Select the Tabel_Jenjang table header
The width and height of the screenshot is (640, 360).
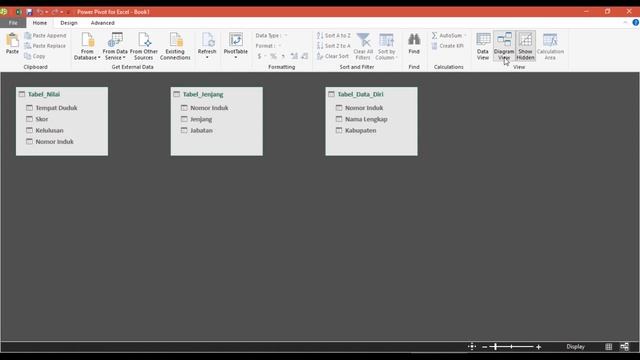(x=203, y=94)
